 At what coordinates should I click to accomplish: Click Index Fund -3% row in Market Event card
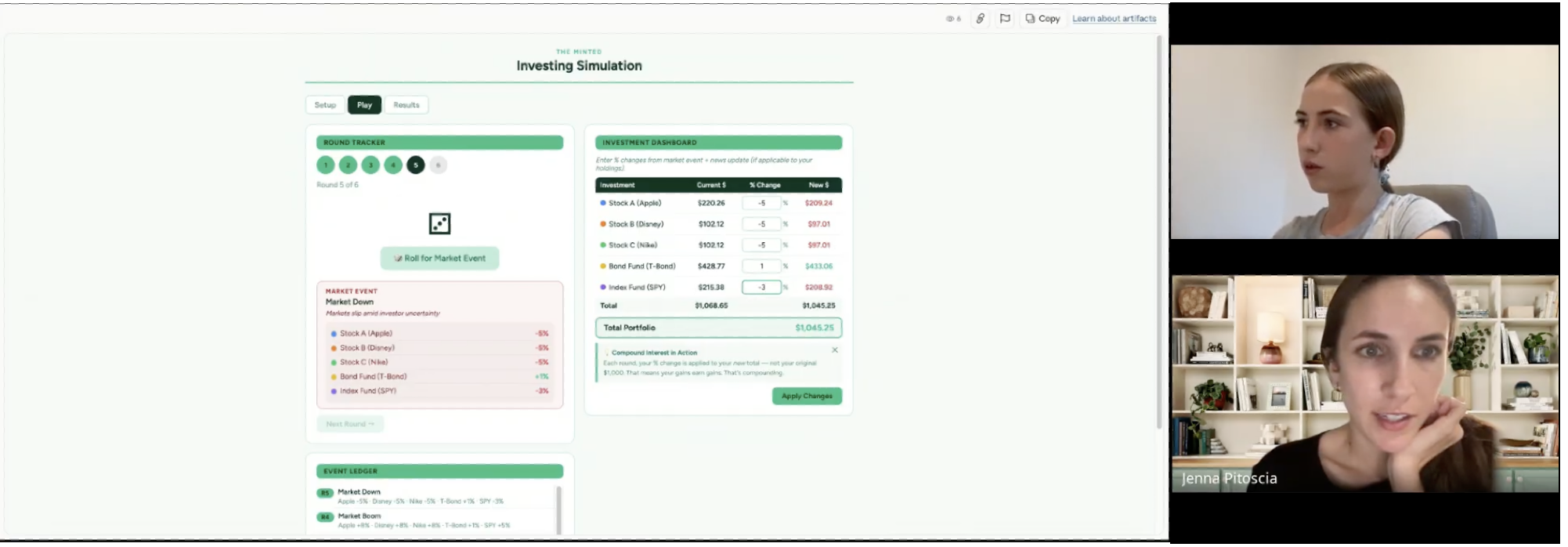[439, 391]
